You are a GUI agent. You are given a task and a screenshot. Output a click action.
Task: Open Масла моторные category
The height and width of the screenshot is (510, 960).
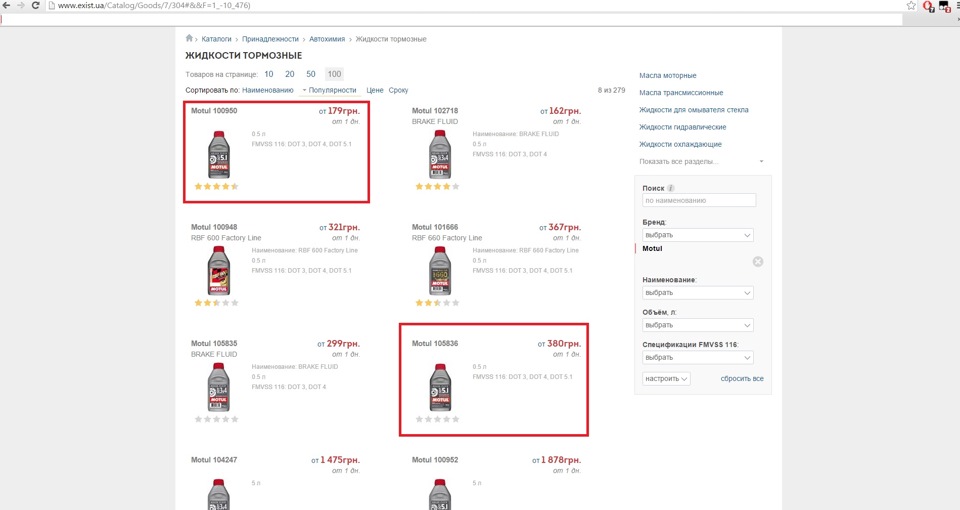pos(667,75)
